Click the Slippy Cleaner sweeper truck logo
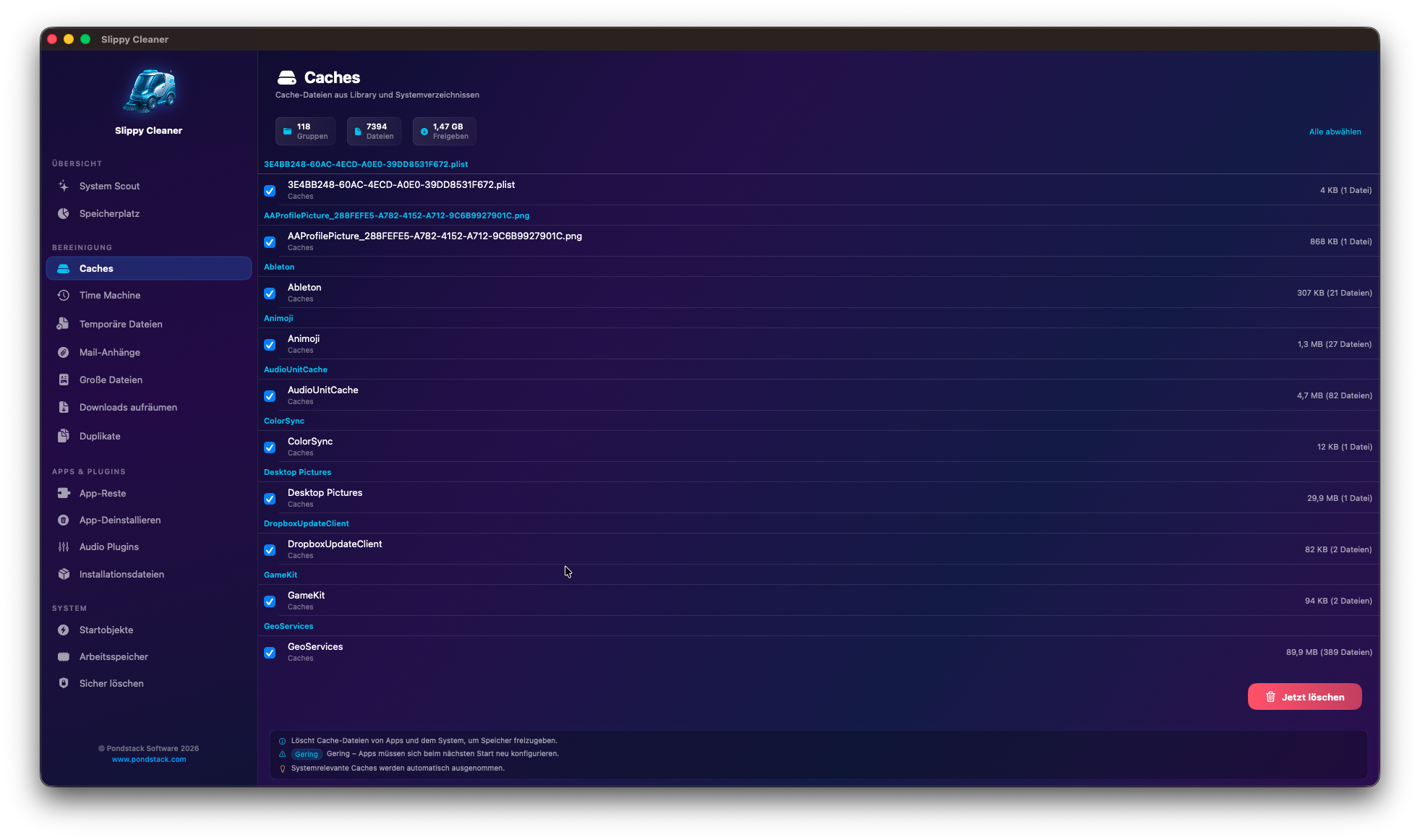This screenshot has width=1420, height=840. 150,92
